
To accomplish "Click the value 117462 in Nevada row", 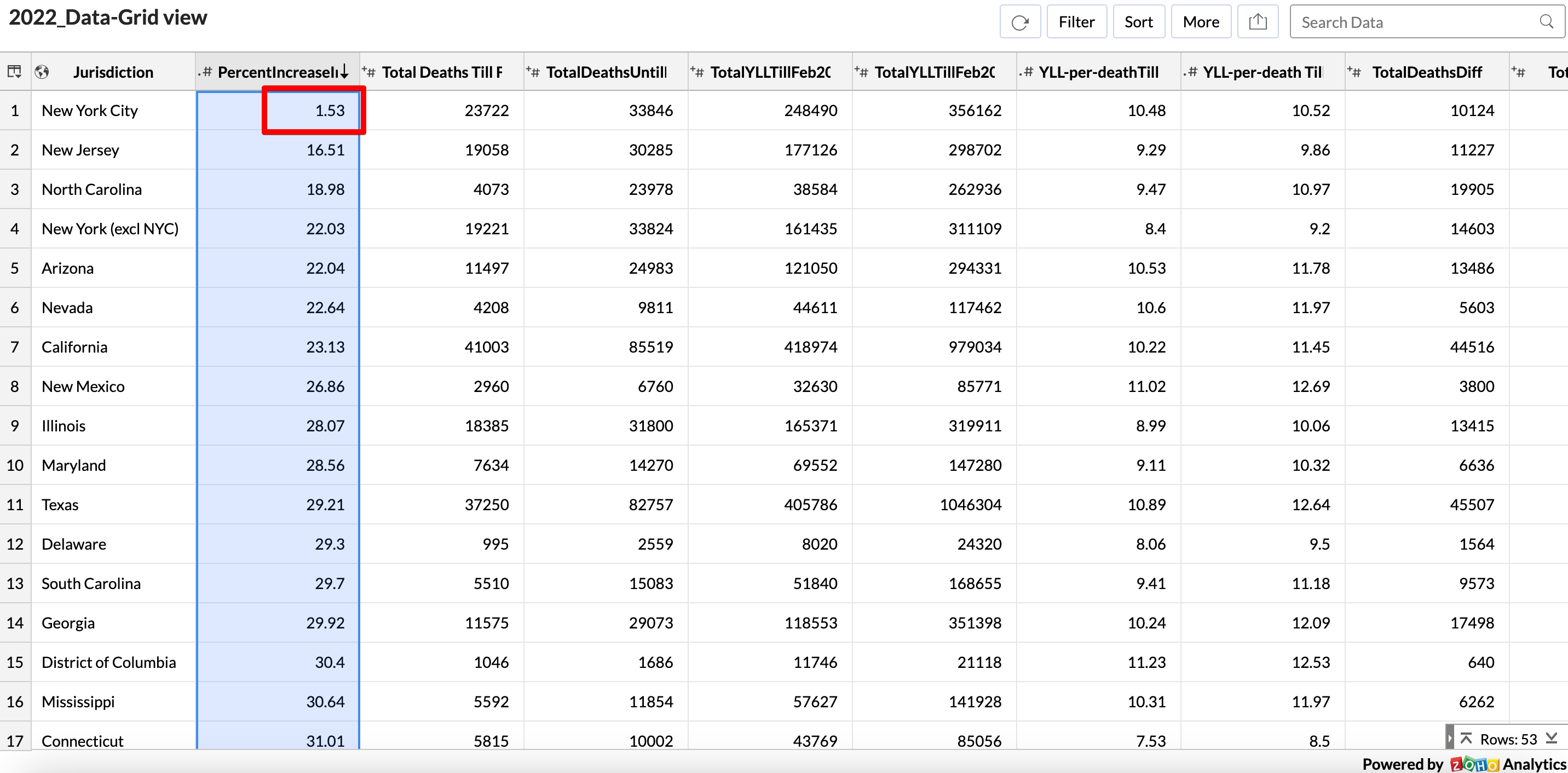I will coord(975,307).
